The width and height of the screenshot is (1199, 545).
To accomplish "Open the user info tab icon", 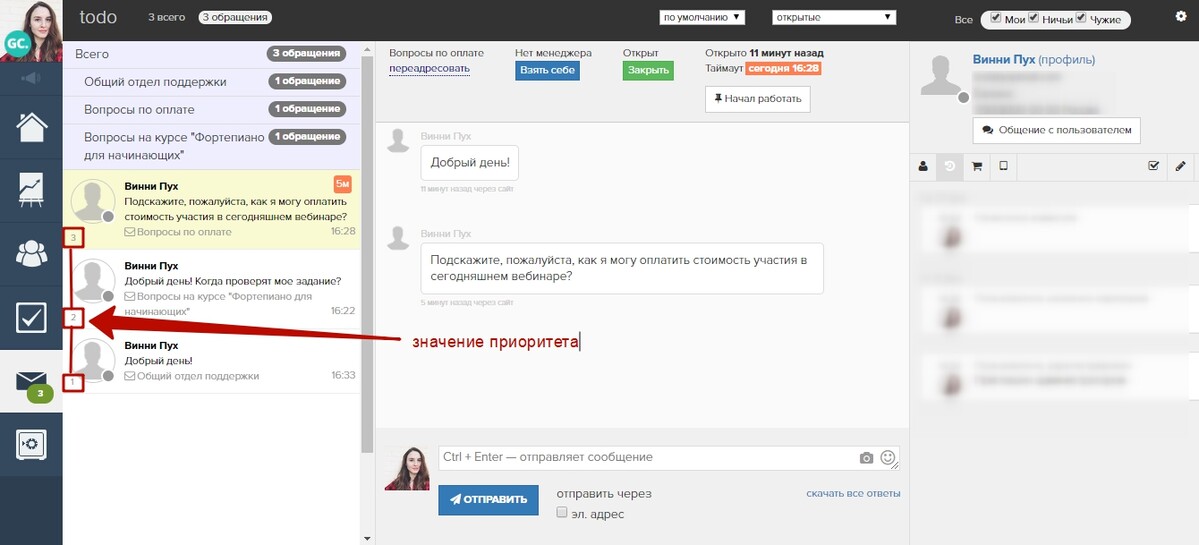I will (x=923, y=166).
